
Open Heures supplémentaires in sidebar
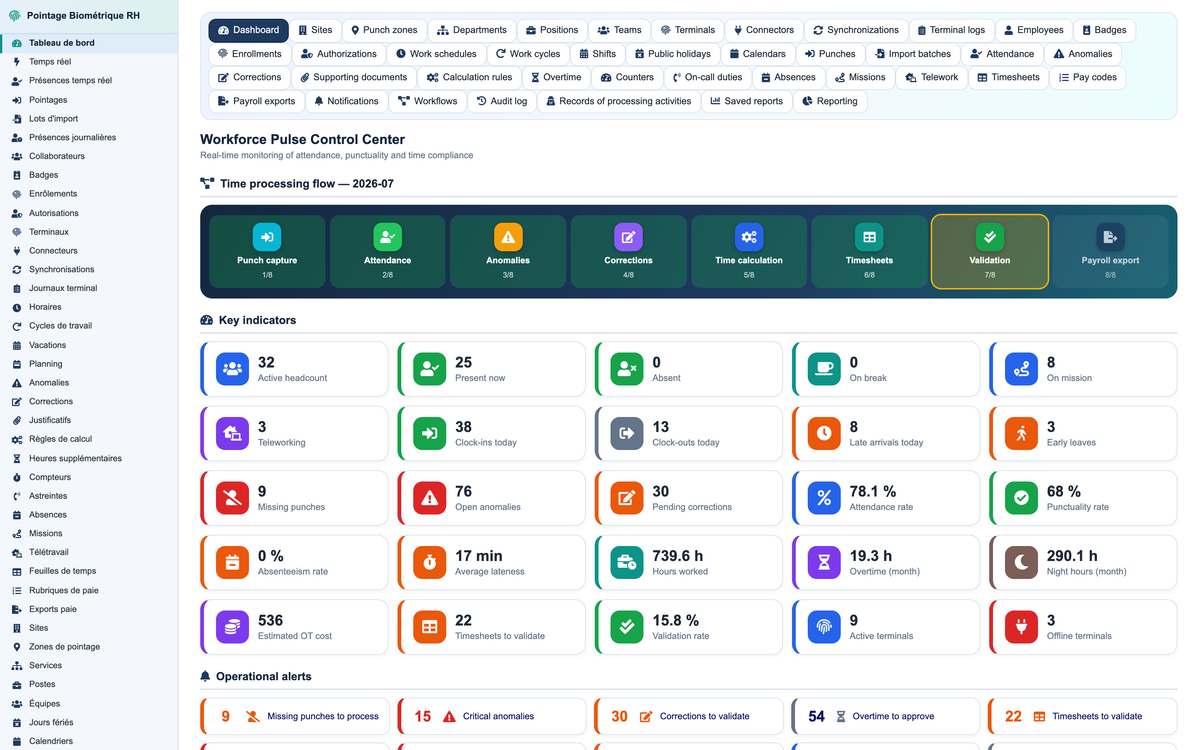(89, 458)
